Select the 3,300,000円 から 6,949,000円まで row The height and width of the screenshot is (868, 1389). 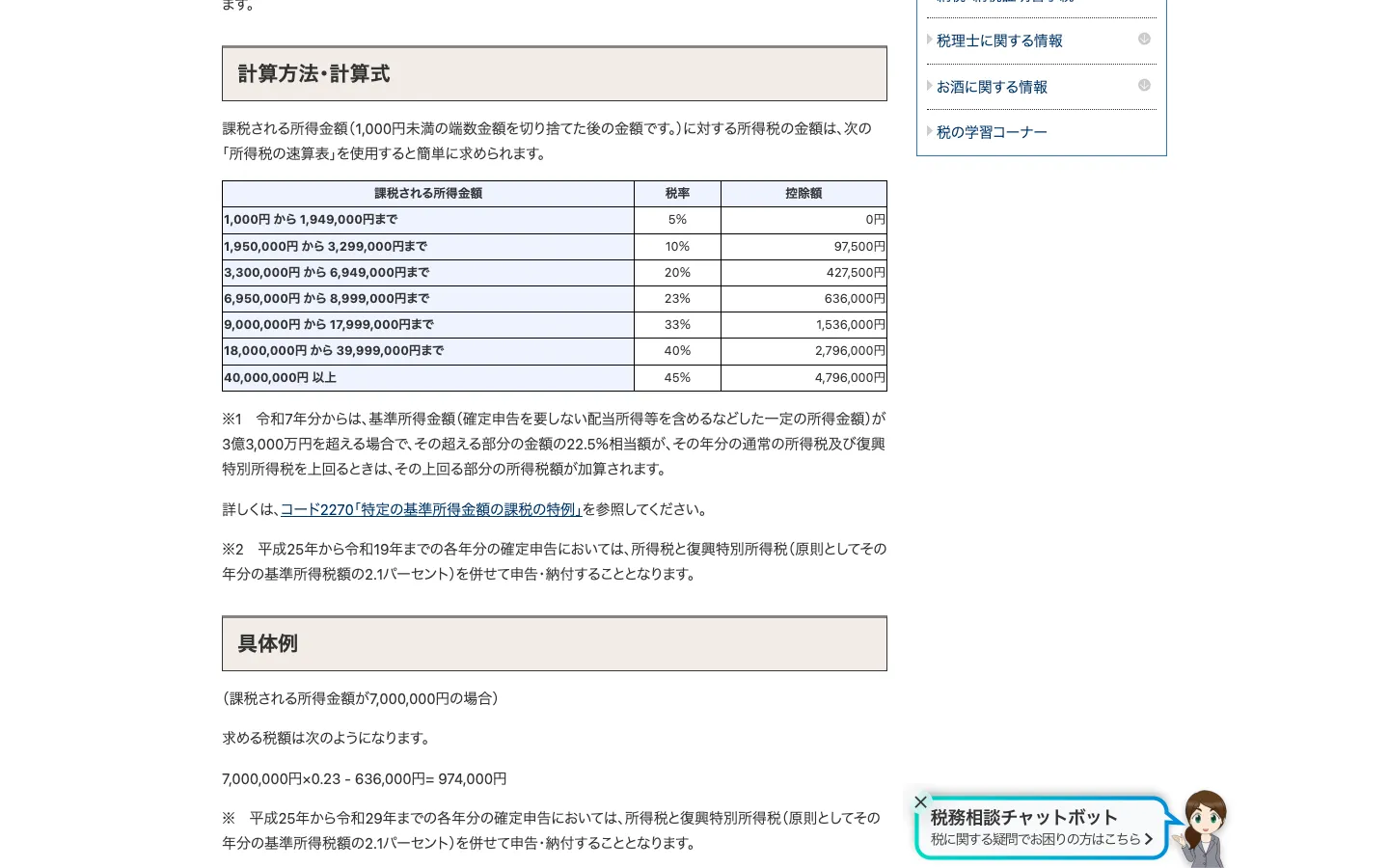coord(555,273)
